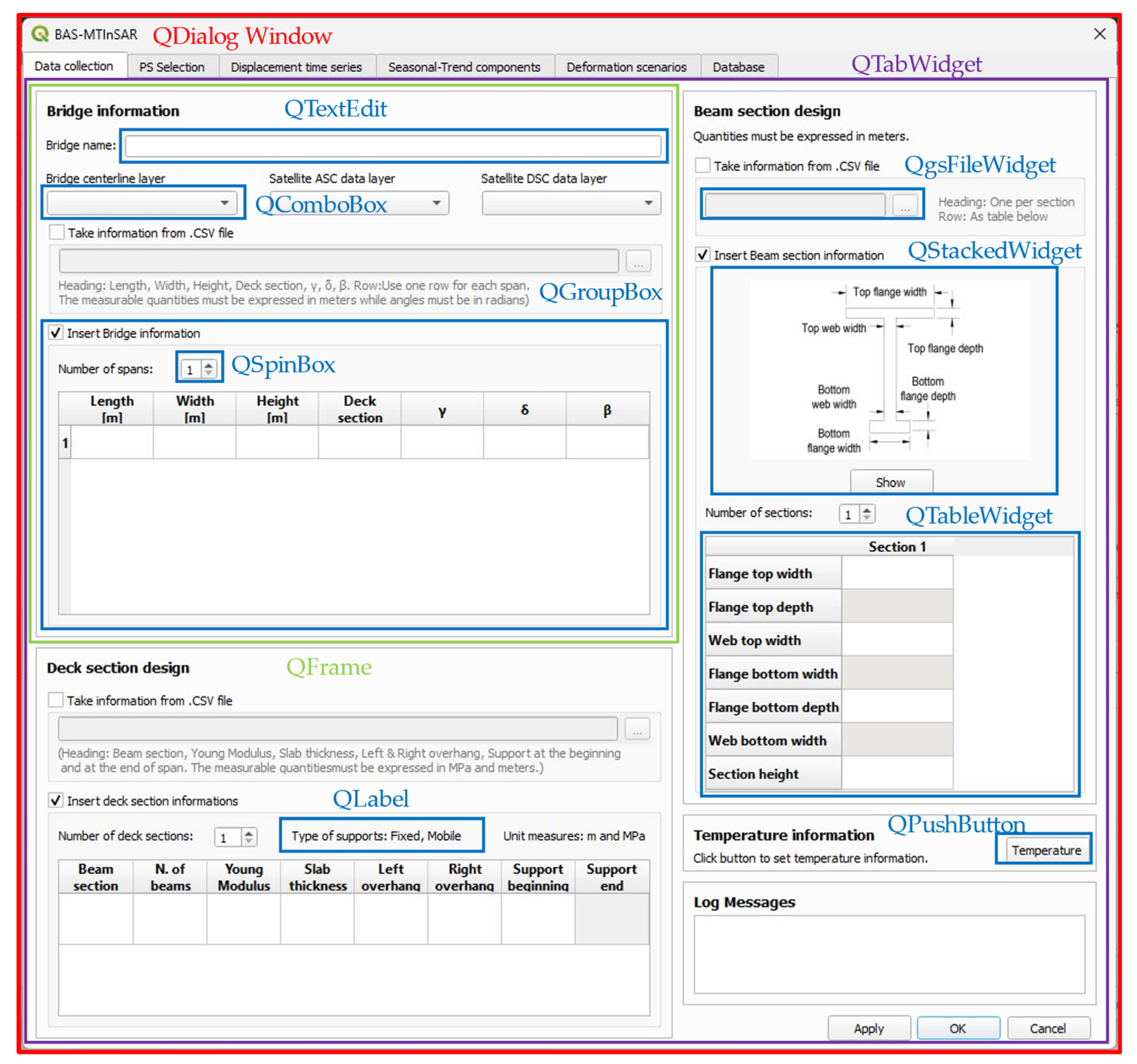Uncheck Insert Bridge information checkbox

pyautogui.click(x=56, y=333)
